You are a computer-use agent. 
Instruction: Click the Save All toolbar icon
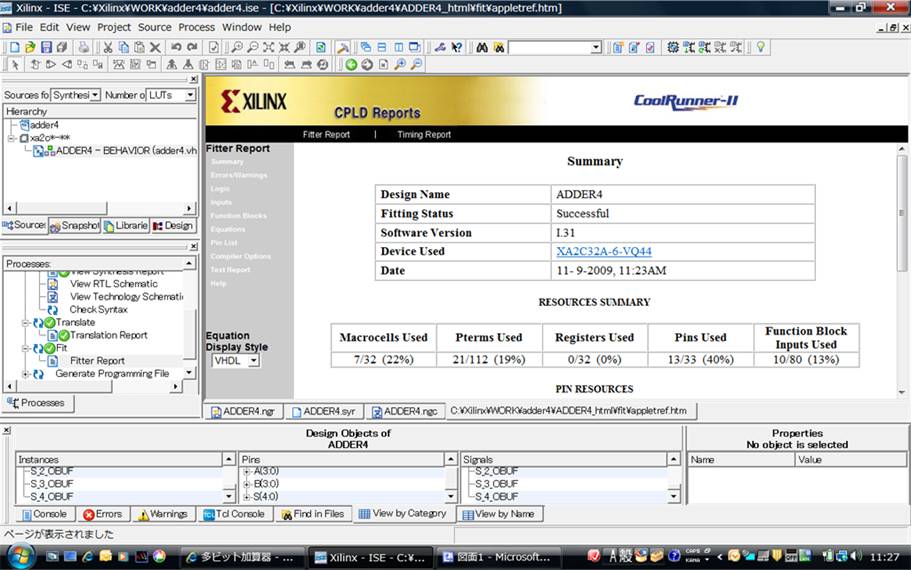(62, 48)
